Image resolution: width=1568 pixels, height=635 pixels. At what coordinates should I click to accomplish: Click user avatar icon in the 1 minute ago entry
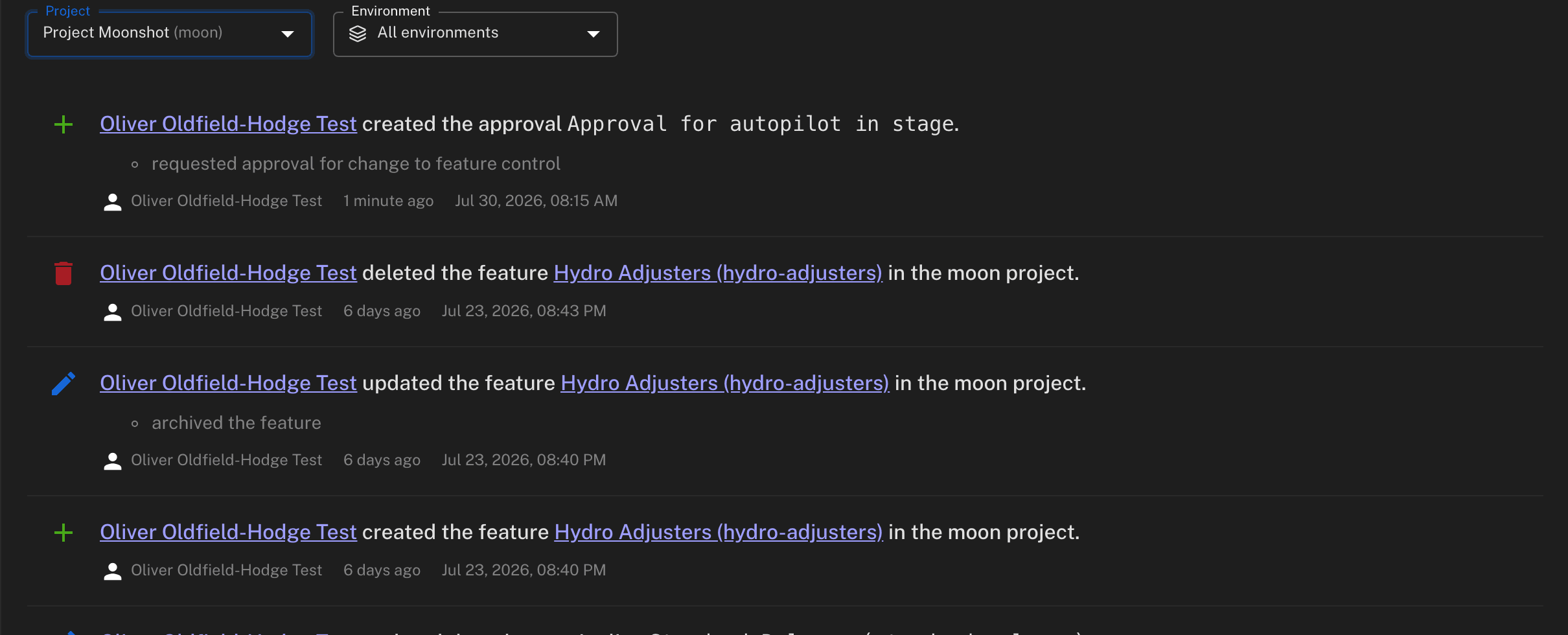coord(113,202)
